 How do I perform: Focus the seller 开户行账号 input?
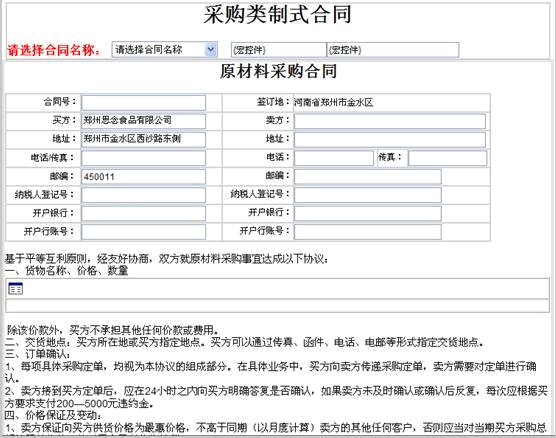pos(368,232)
